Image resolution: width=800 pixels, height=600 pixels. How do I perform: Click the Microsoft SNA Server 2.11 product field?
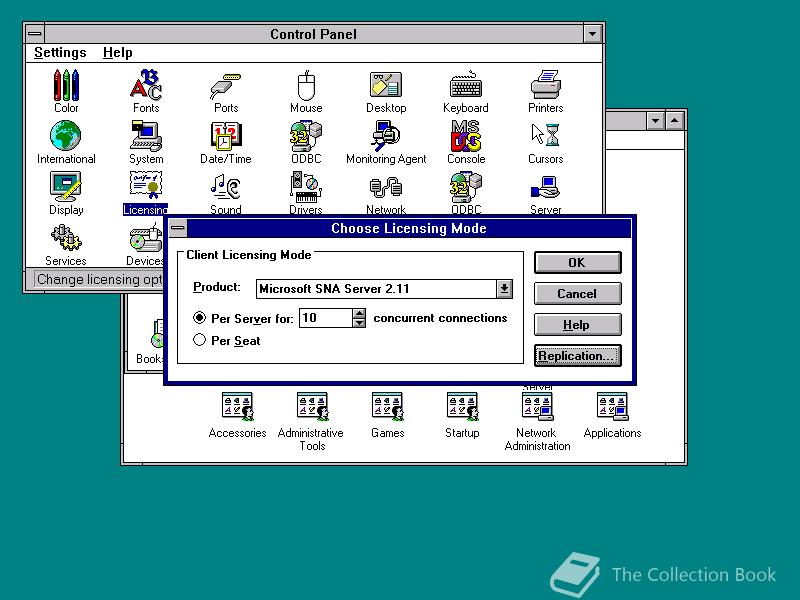click(x=377, y=289)
